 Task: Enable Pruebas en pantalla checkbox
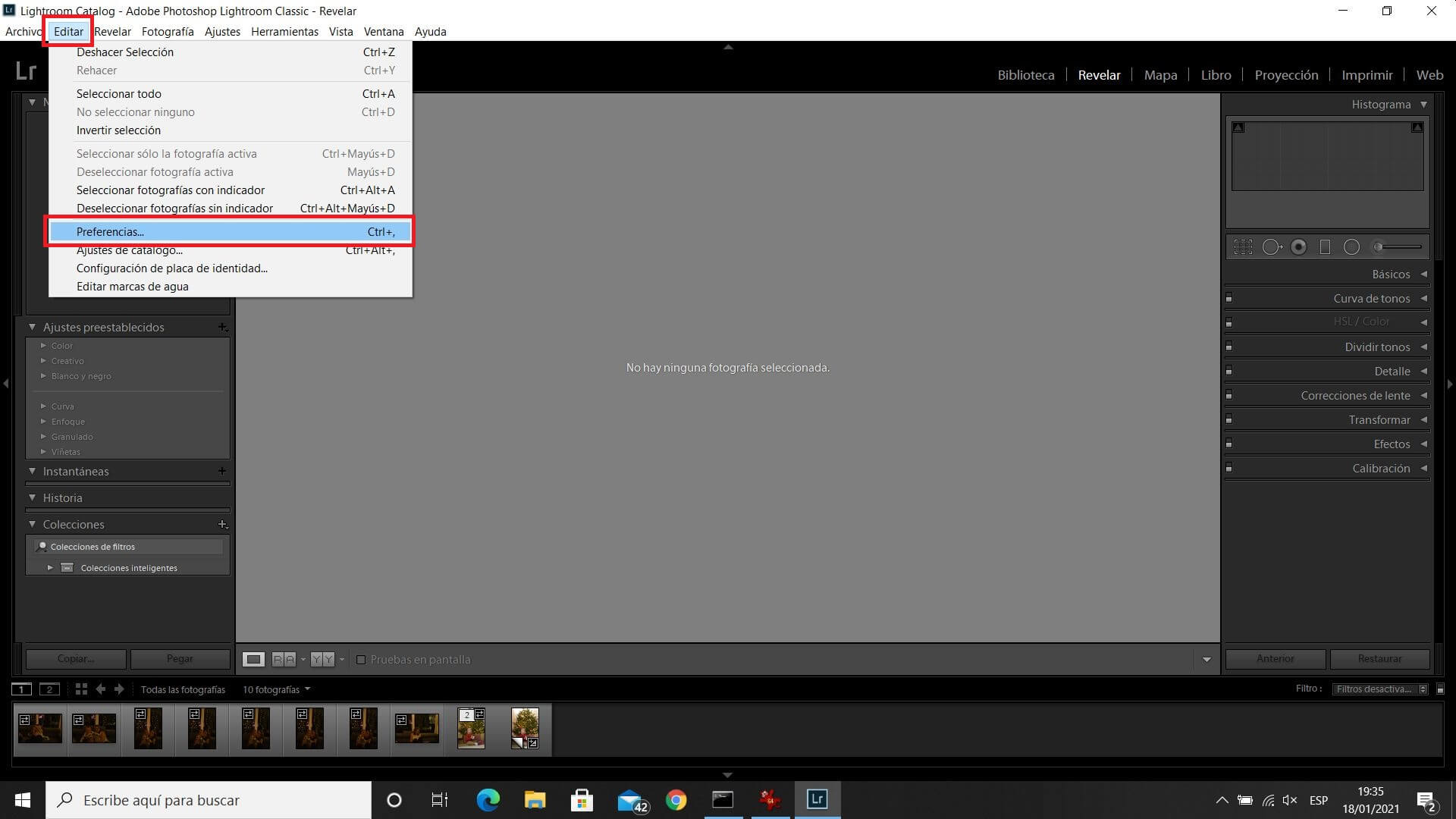[x=361, y=660]
